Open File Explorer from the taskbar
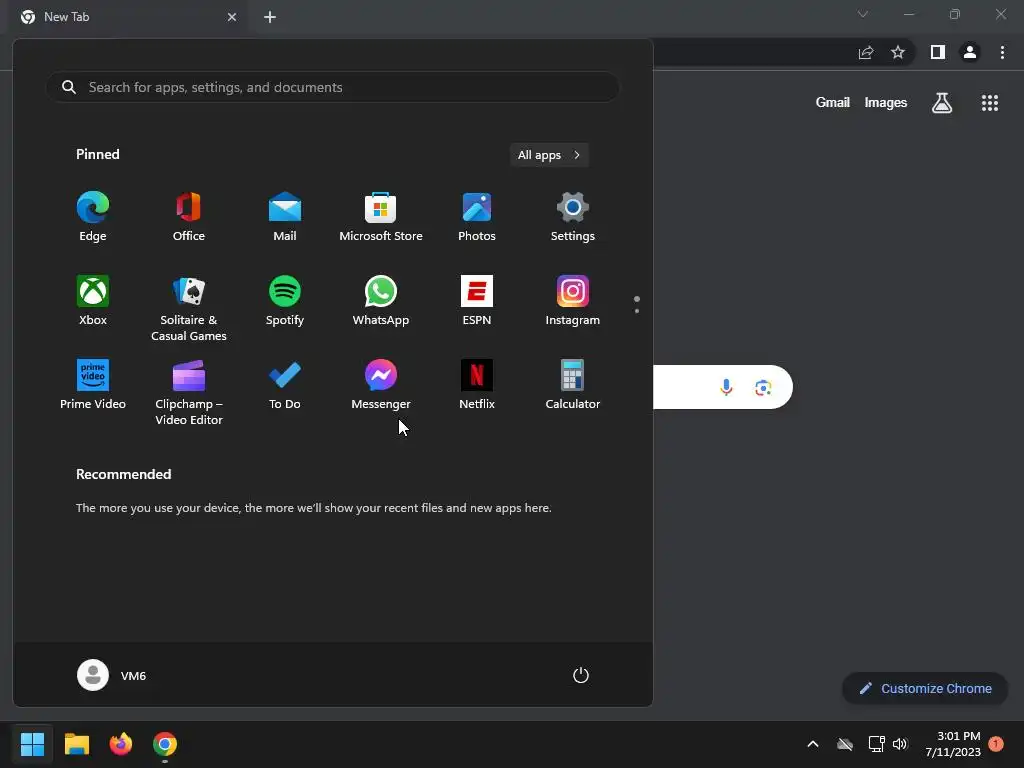 click(x=76, y=744)
